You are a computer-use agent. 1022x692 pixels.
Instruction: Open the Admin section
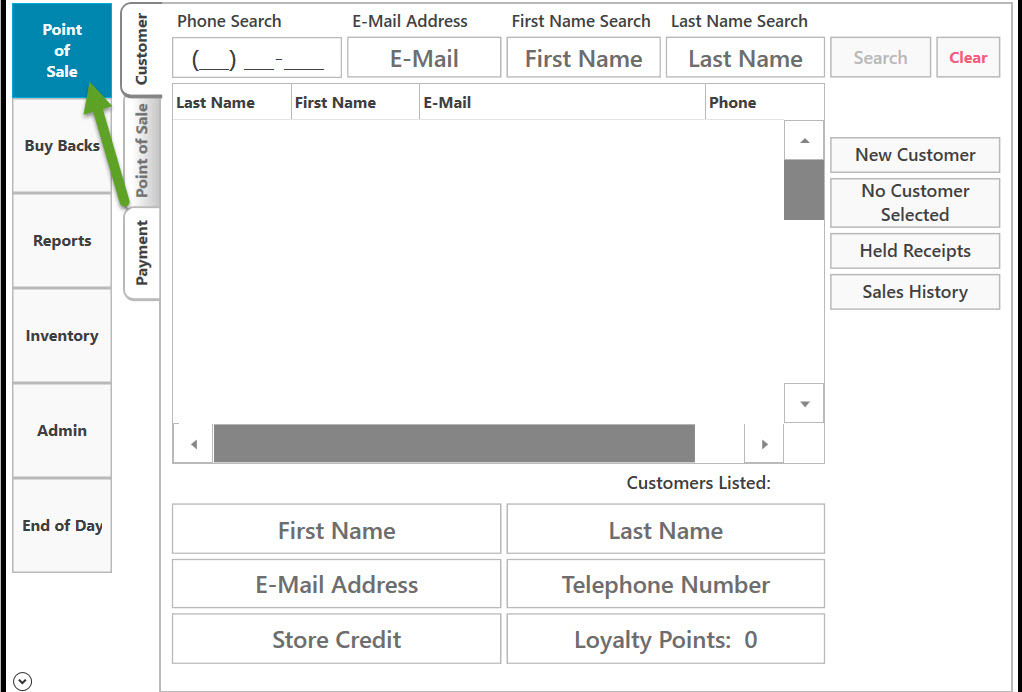point(62,430)
